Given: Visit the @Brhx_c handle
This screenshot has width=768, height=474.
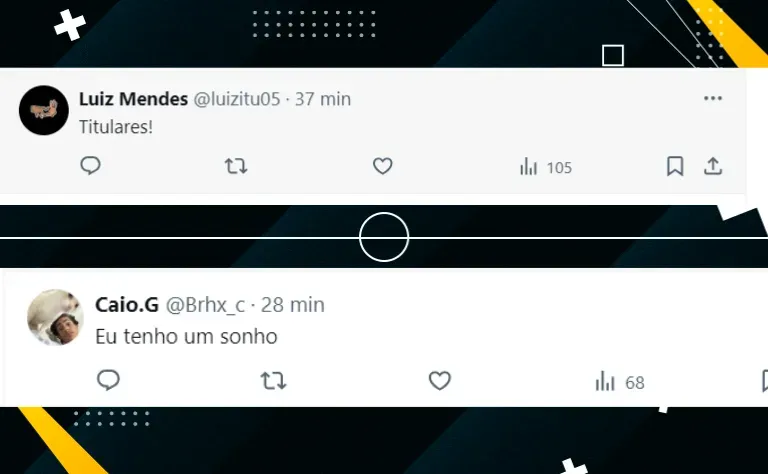Looking at the screenshot, I should (205, 305).
